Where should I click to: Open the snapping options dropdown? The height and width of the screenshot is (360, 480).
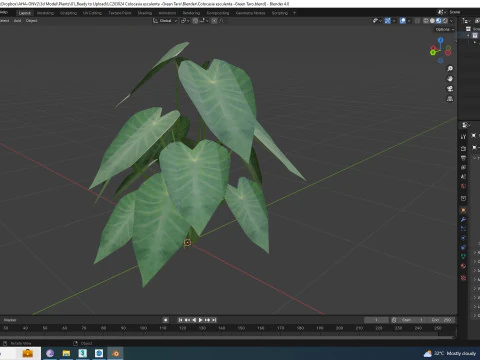pyautogui.click(x=204, y=21)
